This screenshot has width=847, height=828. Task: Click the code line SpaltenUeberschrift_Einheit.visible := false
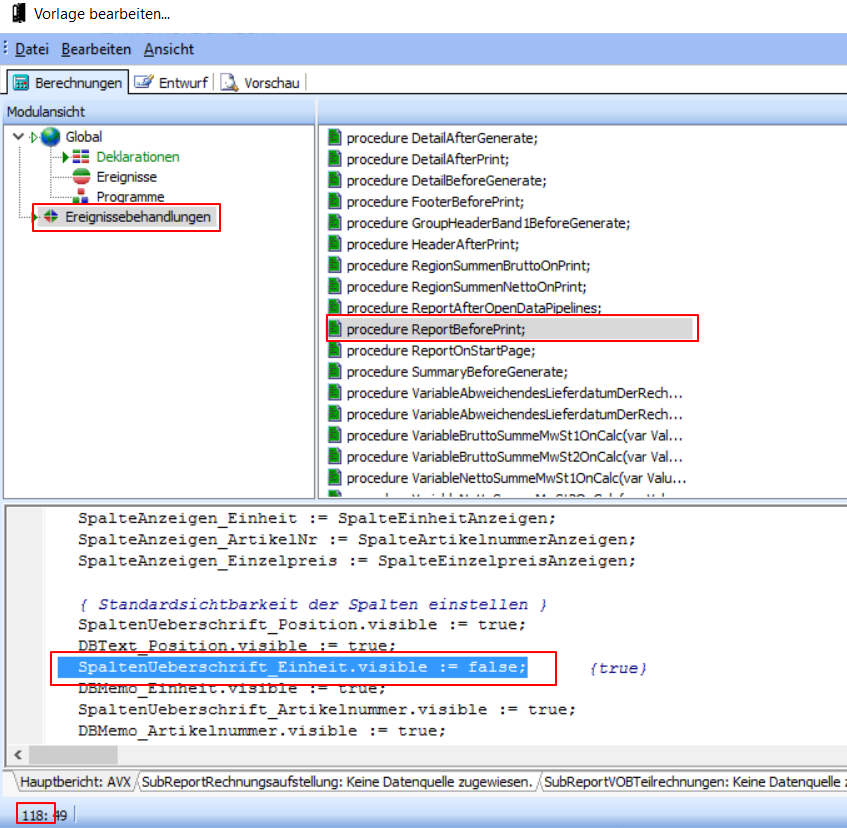302,668
